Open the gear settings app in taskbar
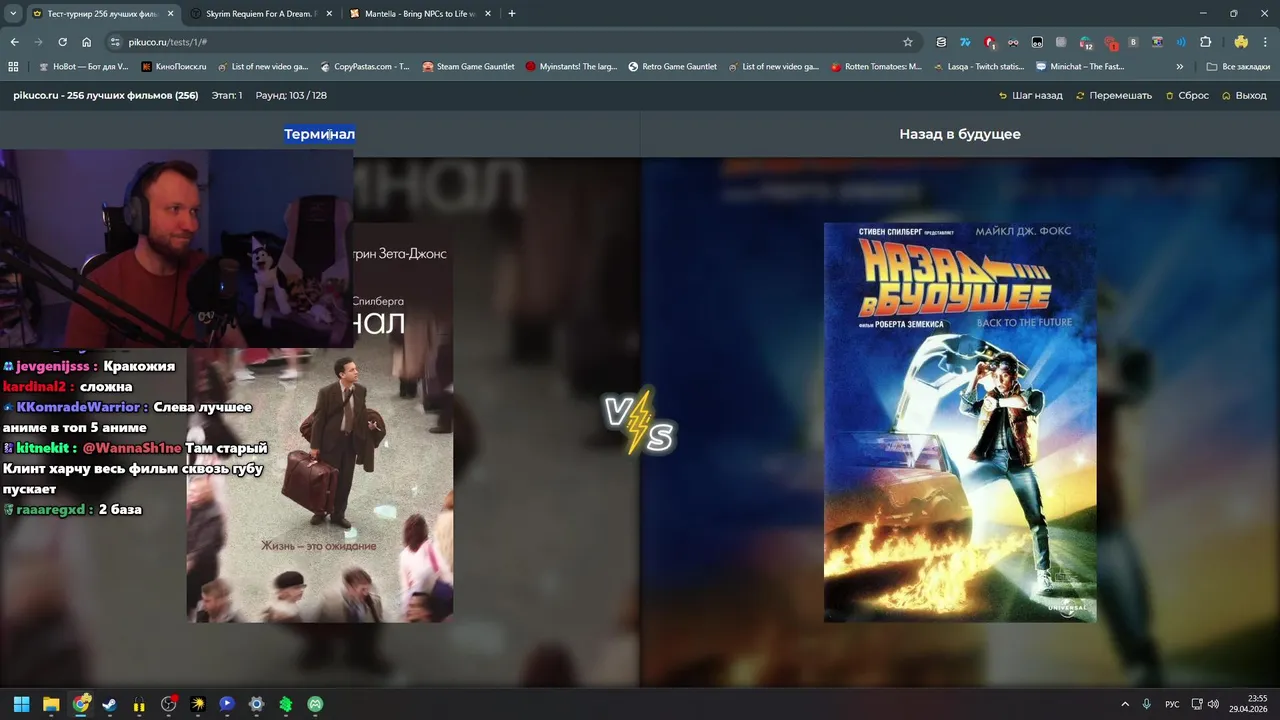This screenshot has height=720, width=1280. 256,704
